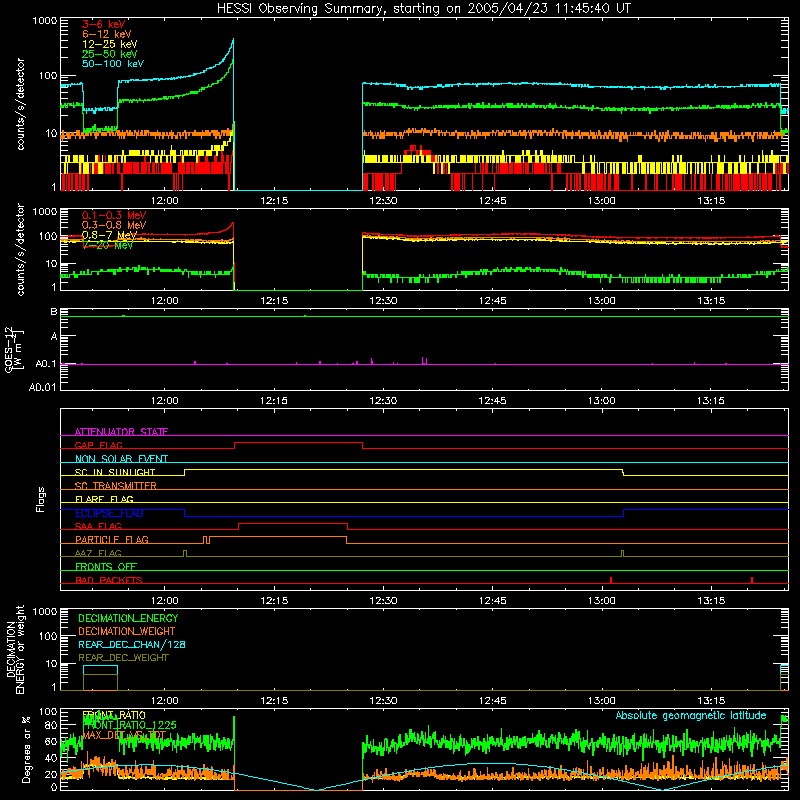Image resolution: width=800 pixels, height=800 pixels.
Task: Select the orange 6-12 keV legend label
Action: (x=107, y=34)
